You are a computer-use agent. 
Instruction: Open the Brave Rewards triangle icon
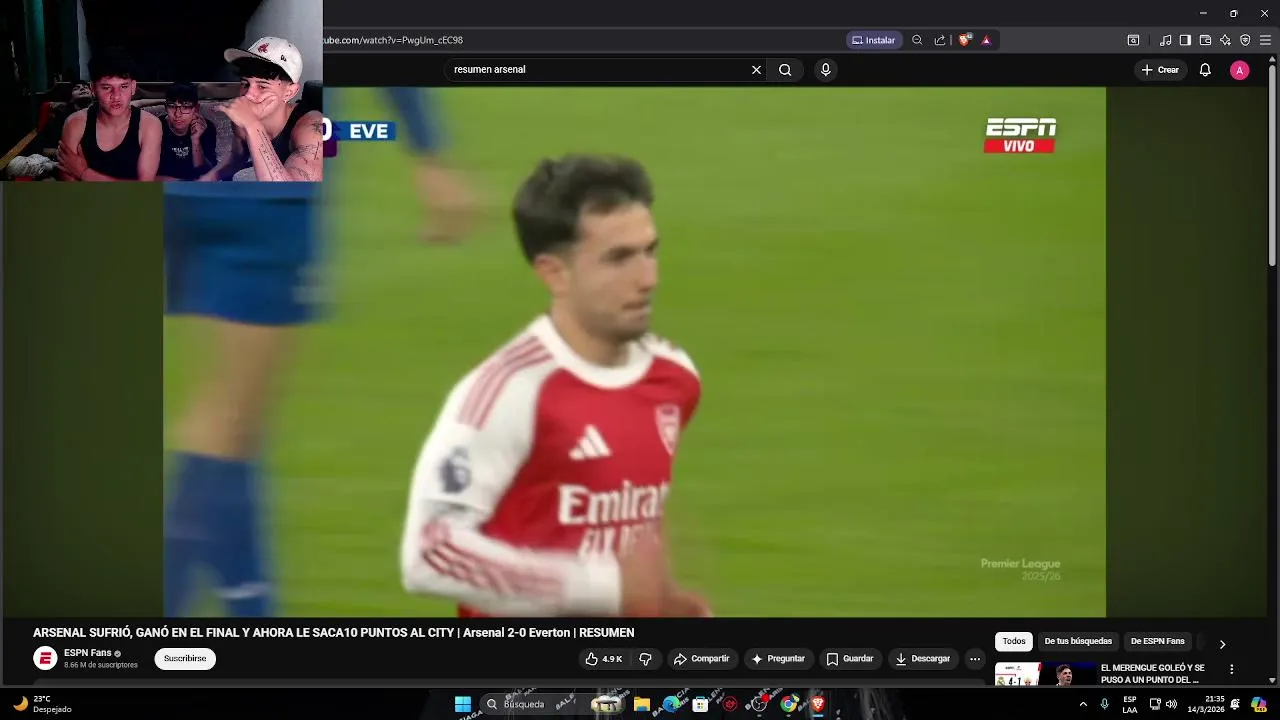point(986,40)
